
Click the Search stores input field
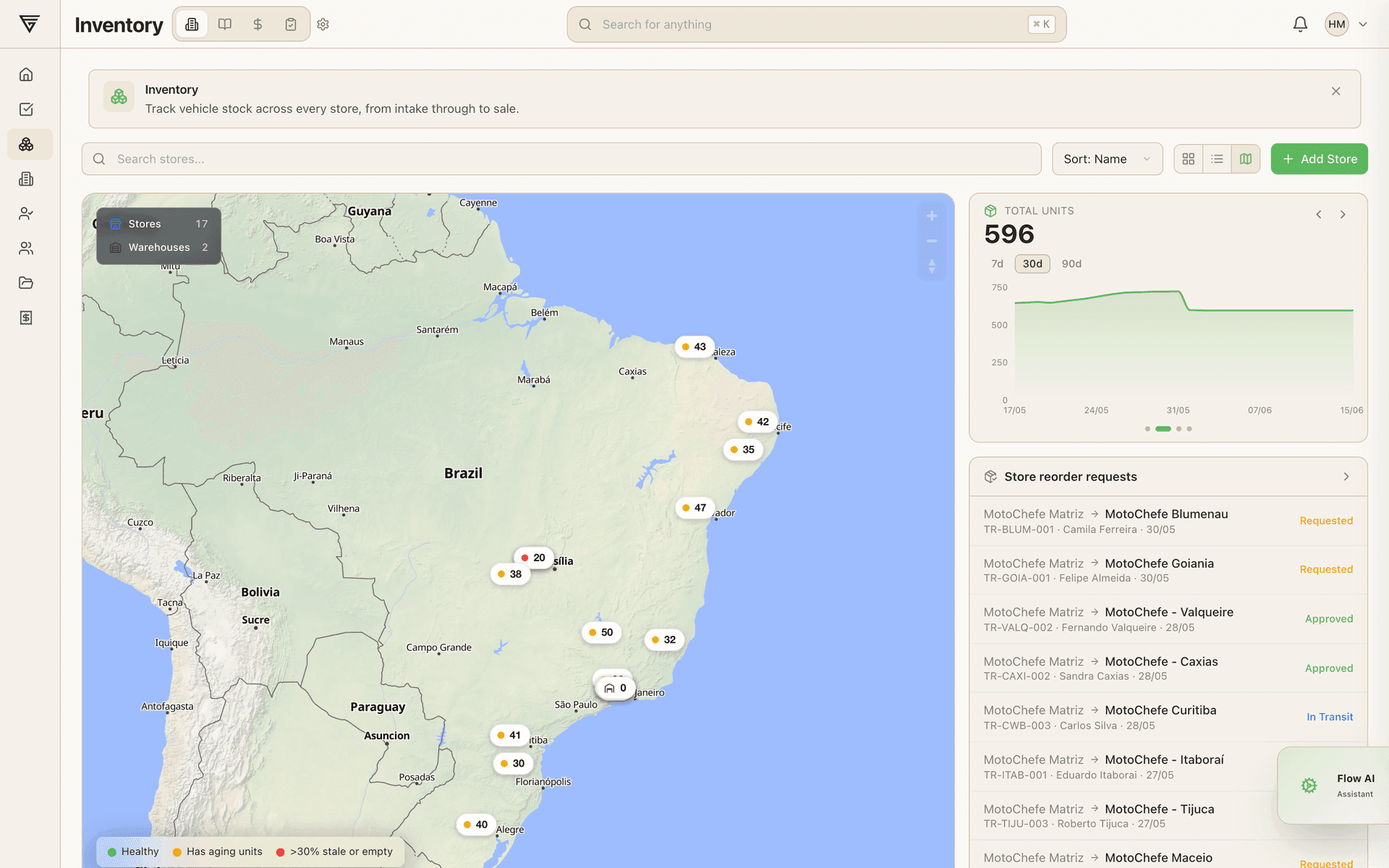(561, 159)
